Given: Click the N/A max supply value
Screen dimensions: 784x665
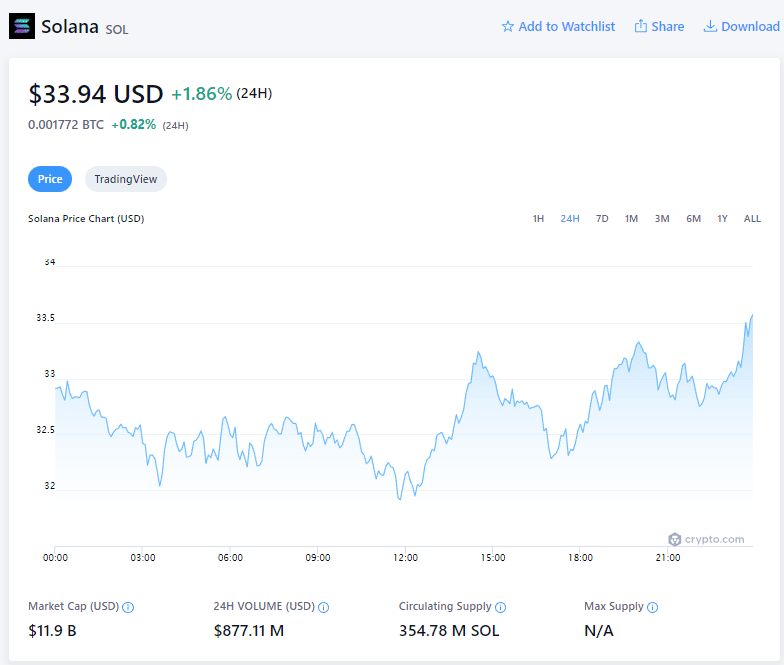Looking at the screenshot, I should tap(598, 631).
